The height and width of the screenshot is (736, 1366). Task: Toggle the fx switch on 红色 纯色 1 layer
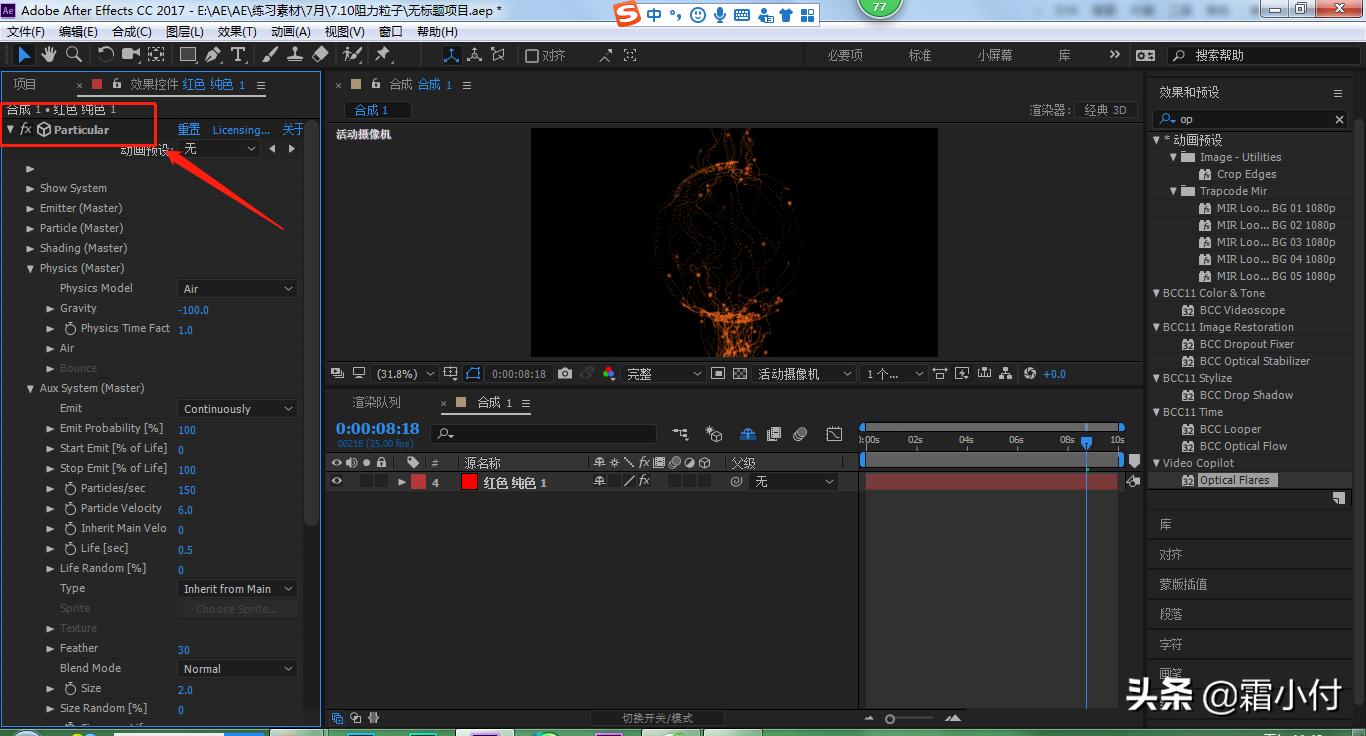pos(644,482)
